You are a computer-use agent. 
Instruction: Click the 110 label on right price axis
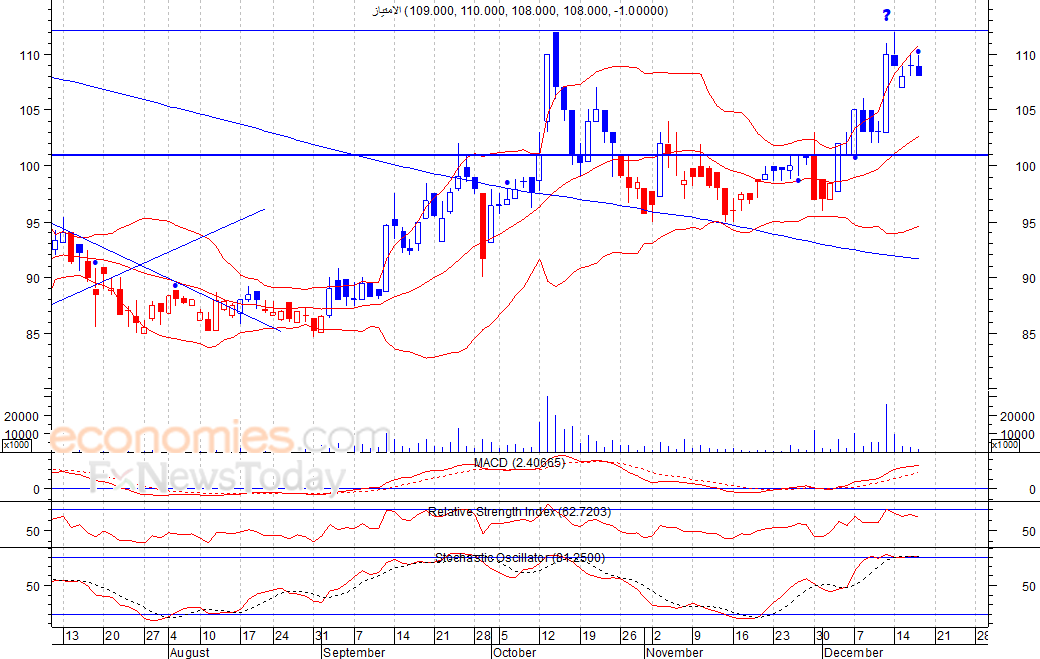pyautogui.click(x=1026, y=56)
